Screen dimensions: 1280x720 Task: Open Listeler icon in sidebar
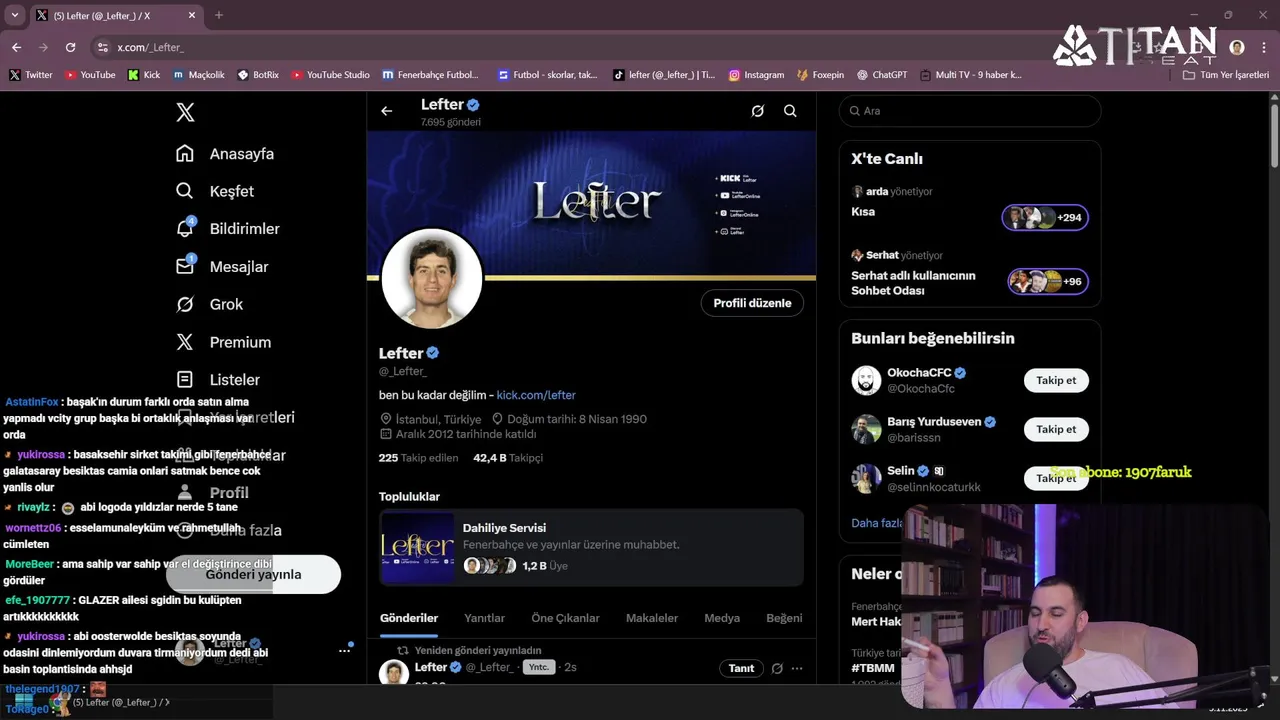[x=185, y=380]
